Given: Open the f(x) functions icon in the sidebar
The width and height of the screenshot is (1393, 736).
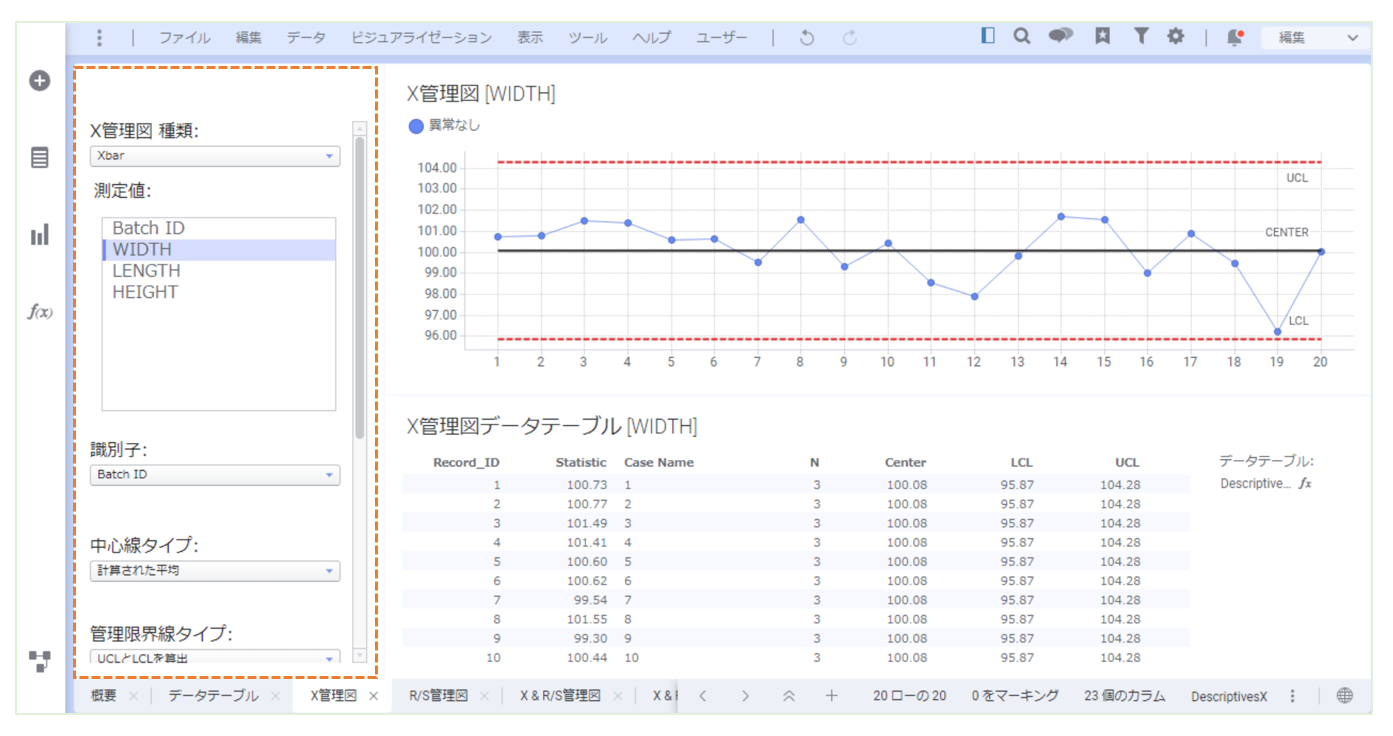Looking at the screenshot, I should [x=40, y=312].
